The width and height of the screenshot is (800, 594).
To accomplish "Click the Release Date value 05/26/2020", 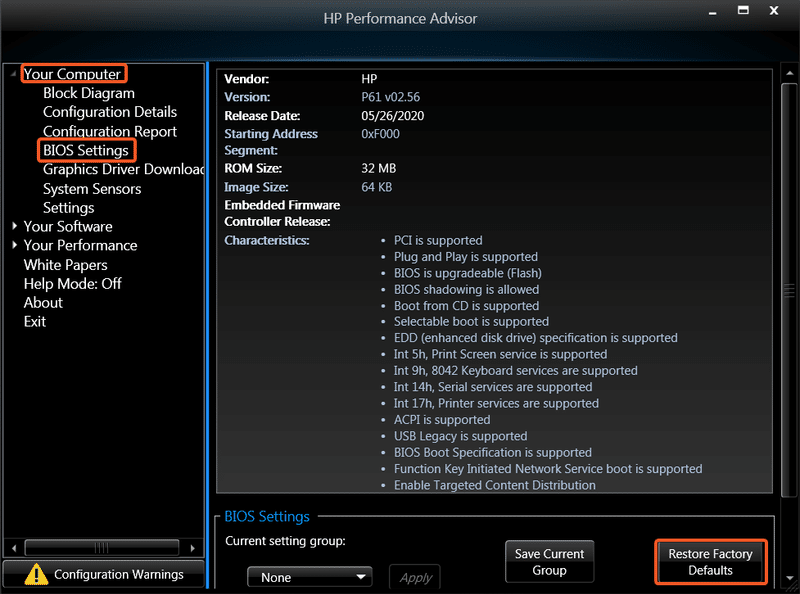I will click(392, 116).
